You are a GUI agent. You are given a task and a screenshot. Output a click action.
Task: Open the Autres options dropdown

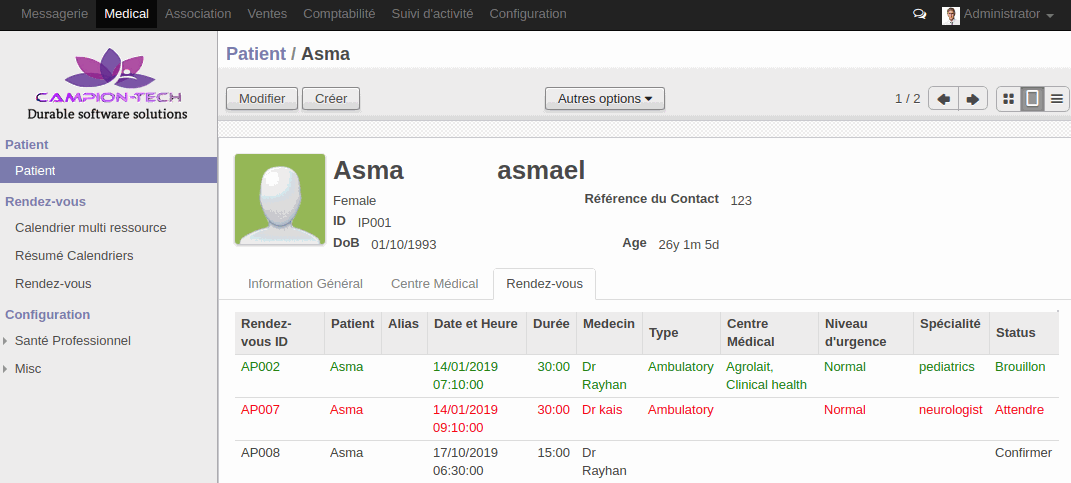604,98
